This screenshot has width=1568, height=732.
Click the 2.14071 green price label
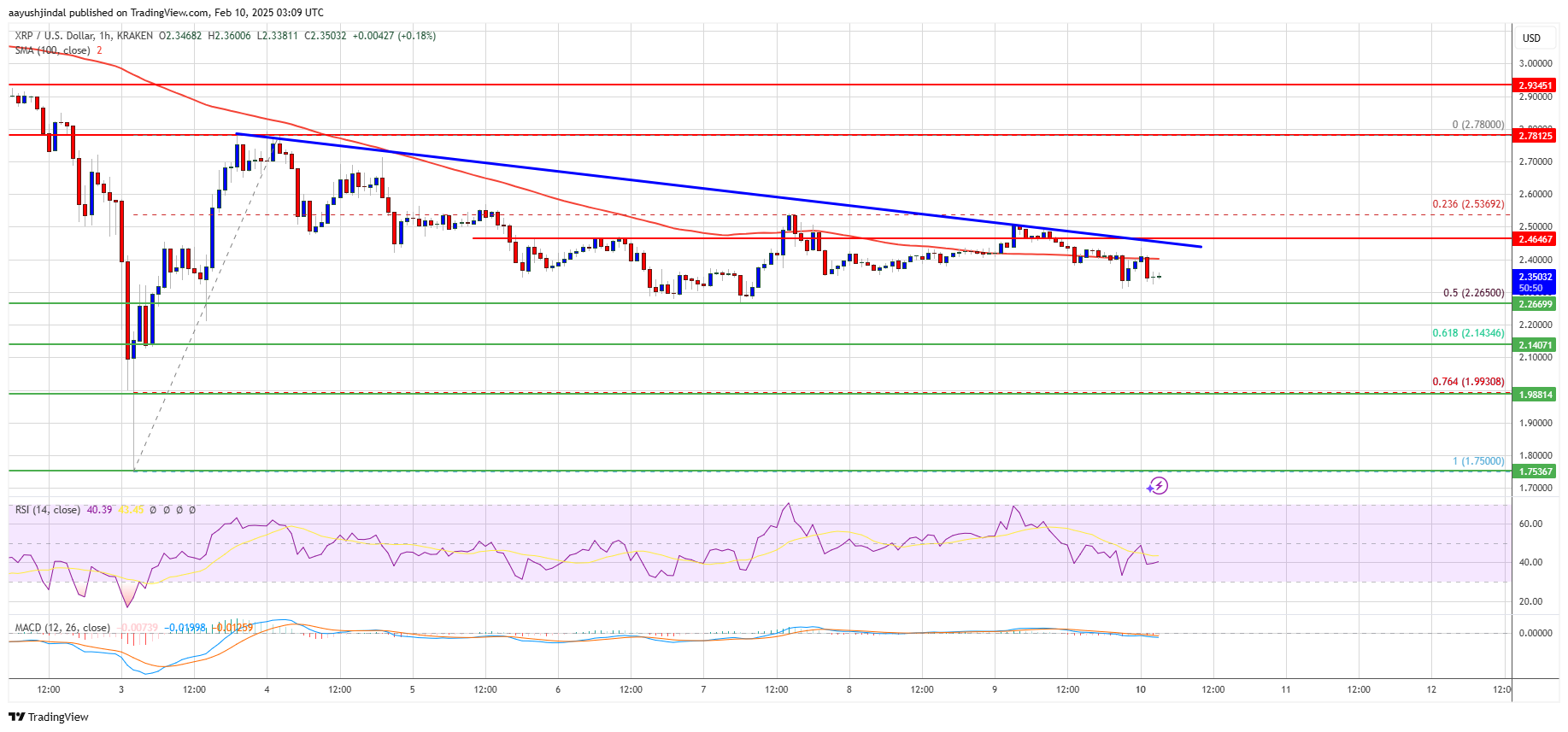pos(1535,345)
